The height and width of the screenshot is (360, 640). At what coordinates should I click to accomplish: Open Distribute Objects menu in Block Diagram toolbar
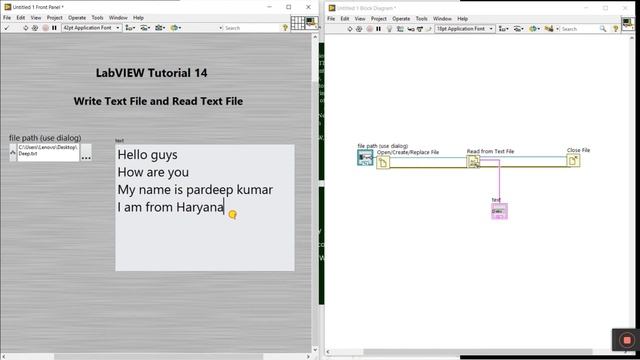(518, 29)
